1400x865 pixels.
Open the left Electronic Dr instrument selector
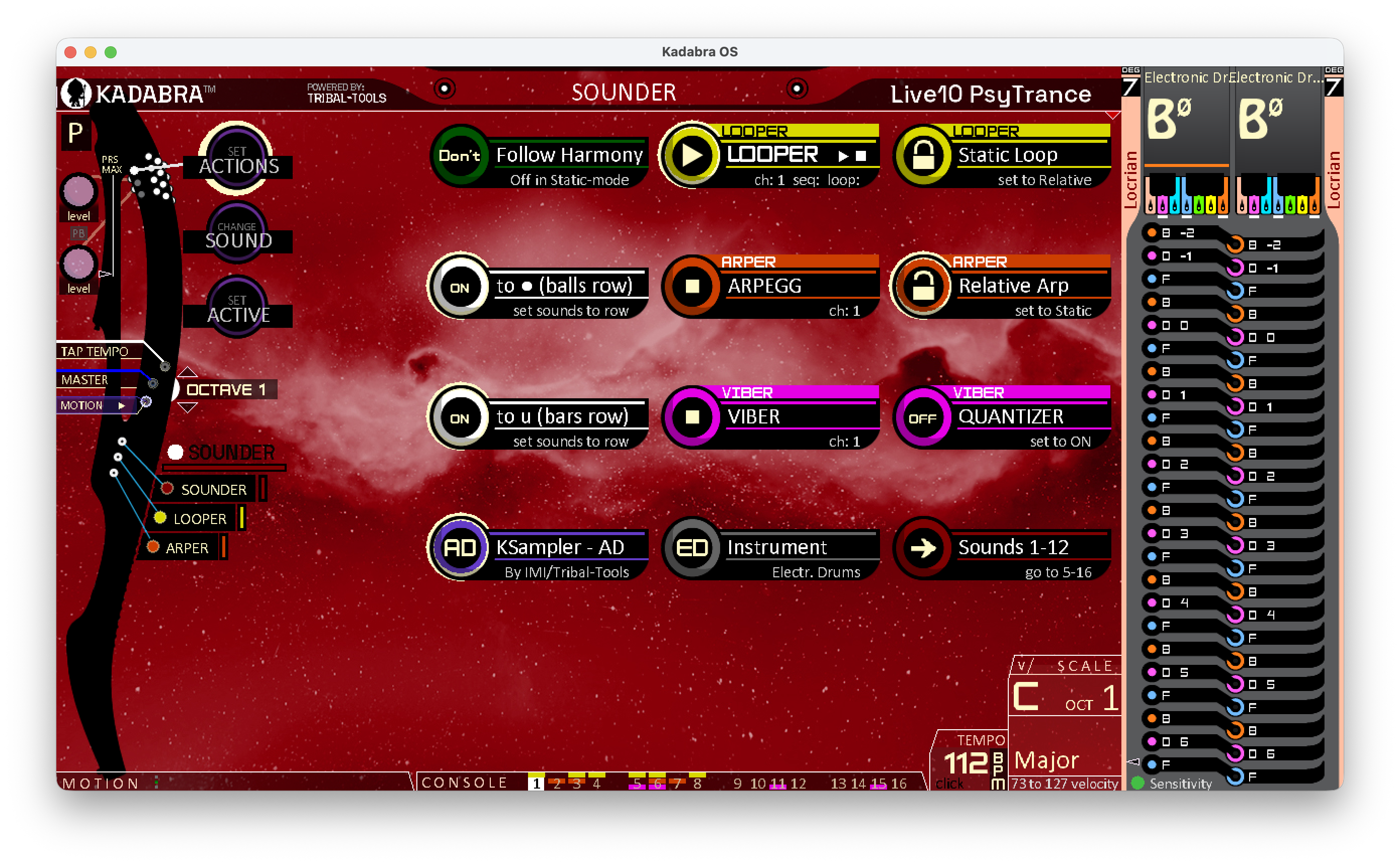point(1187,77)
